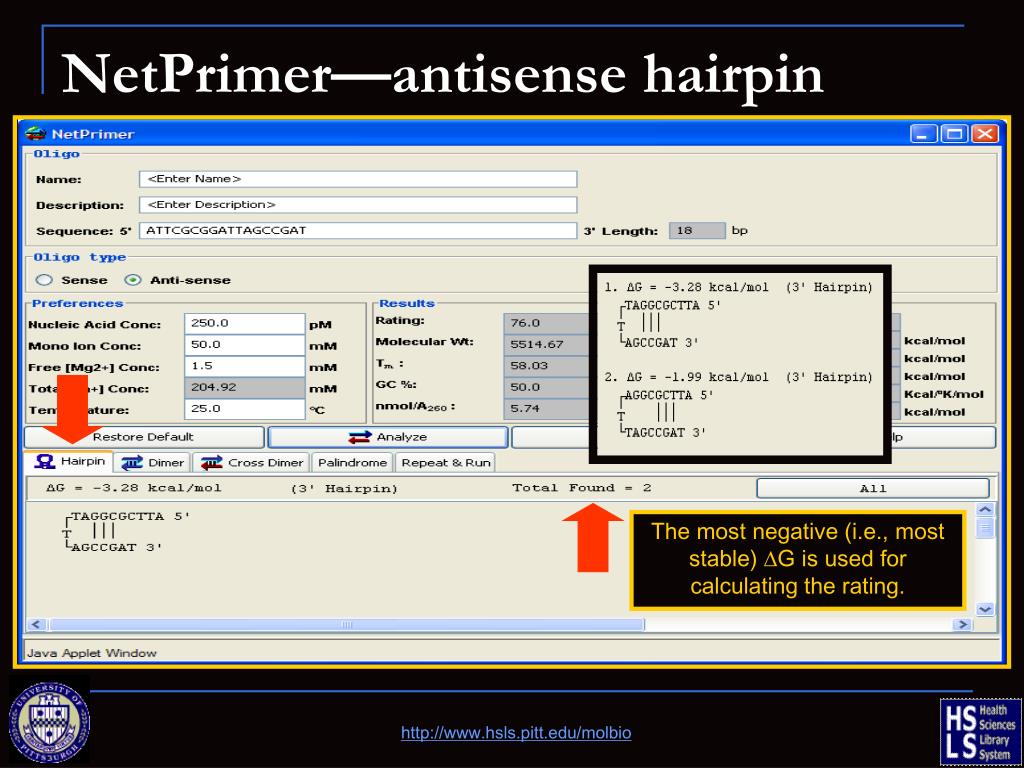Click the Sequence 5' input field
Viewport: 1024px width, 768px height.
pos(358,231)
